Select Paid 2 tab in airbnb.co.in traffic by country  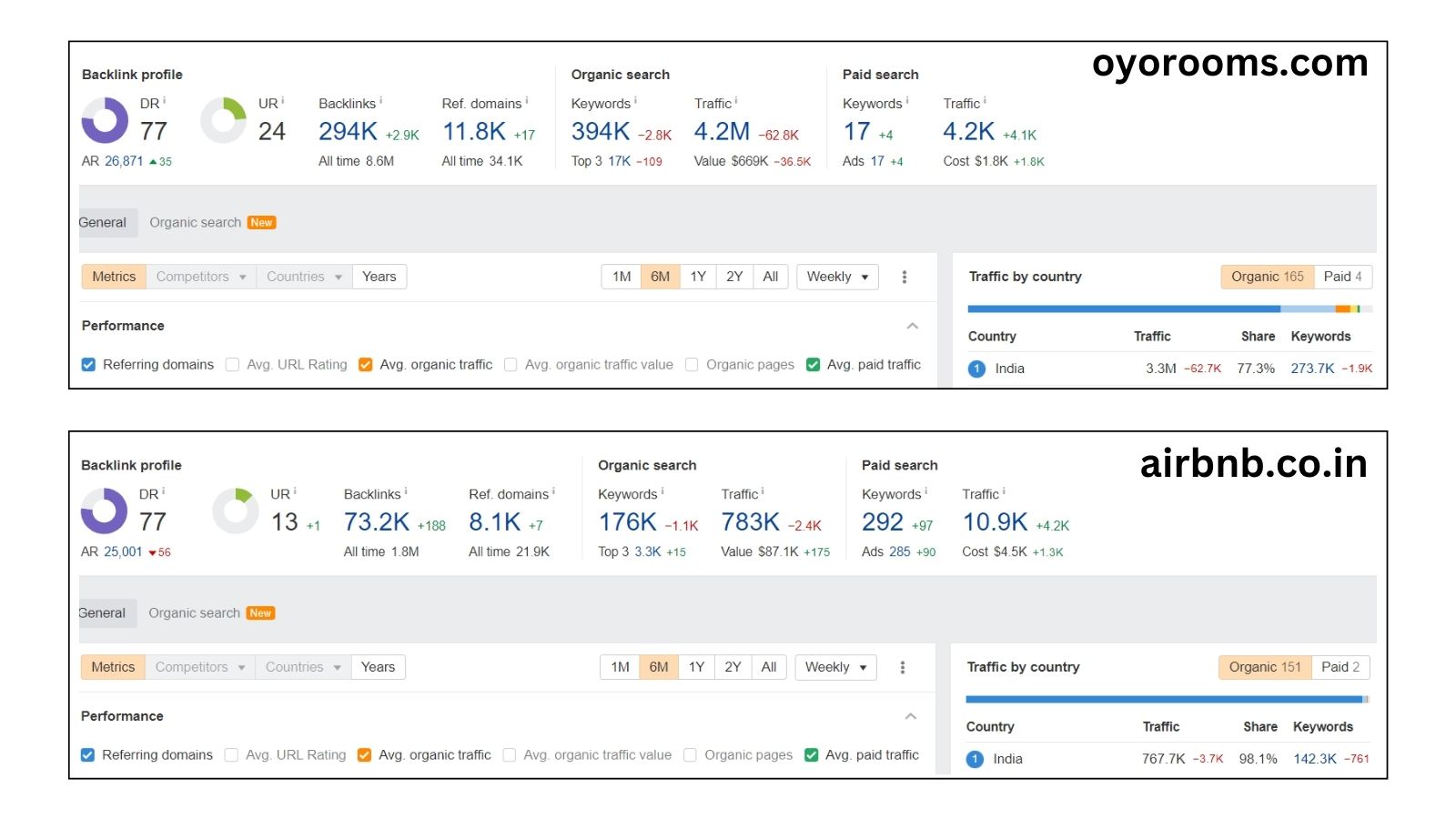[1340, 667]
